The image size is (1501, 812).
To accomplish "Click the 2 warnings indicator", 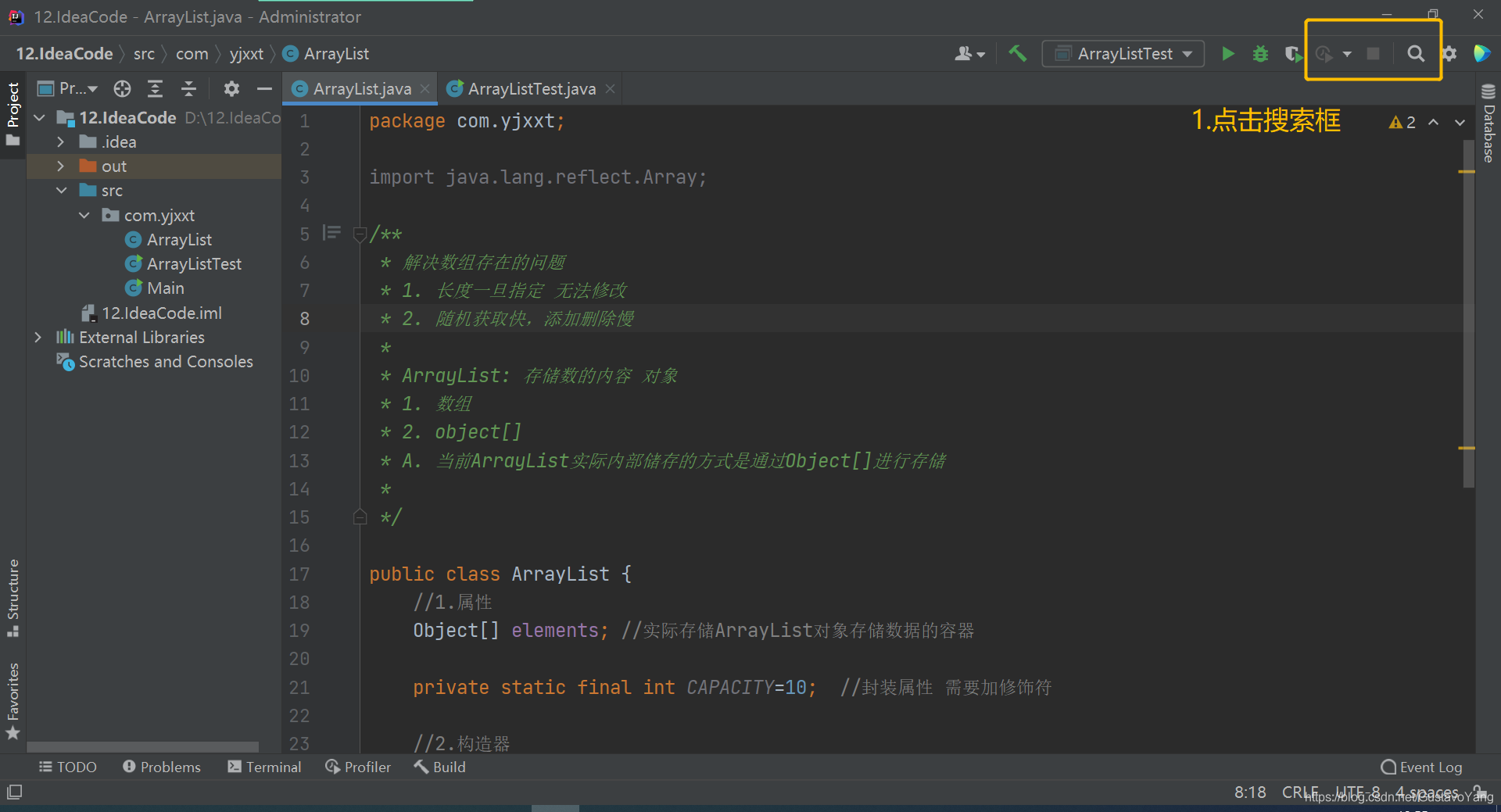I will 1402,123.
